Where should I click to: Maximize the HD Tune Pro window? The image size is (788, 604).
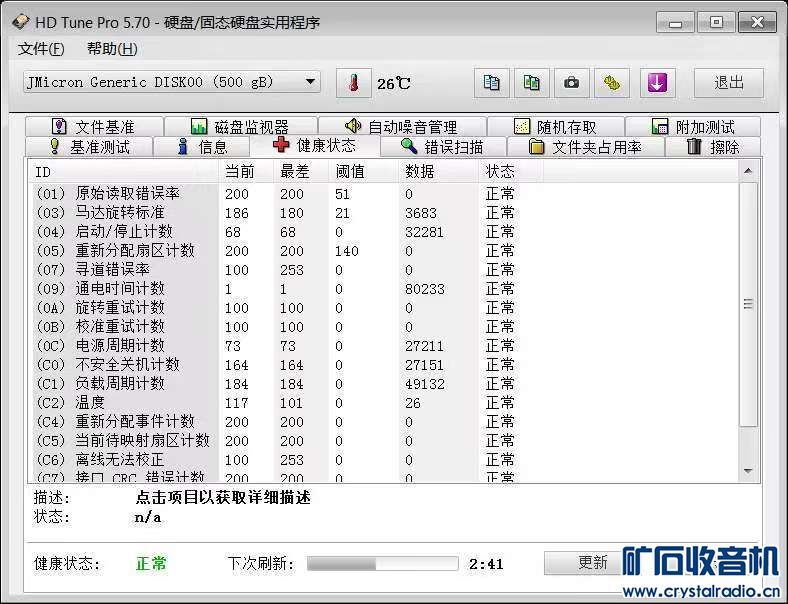(x=716, y=22)
